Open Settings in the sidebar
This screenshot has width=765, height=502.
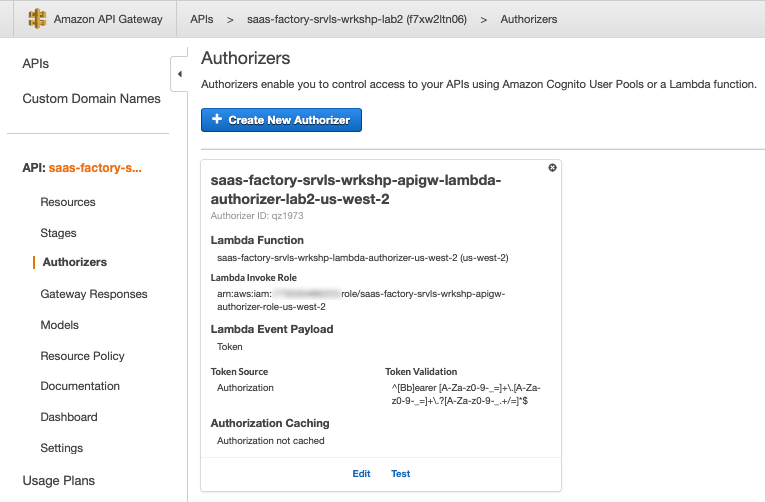coord(61,448)
